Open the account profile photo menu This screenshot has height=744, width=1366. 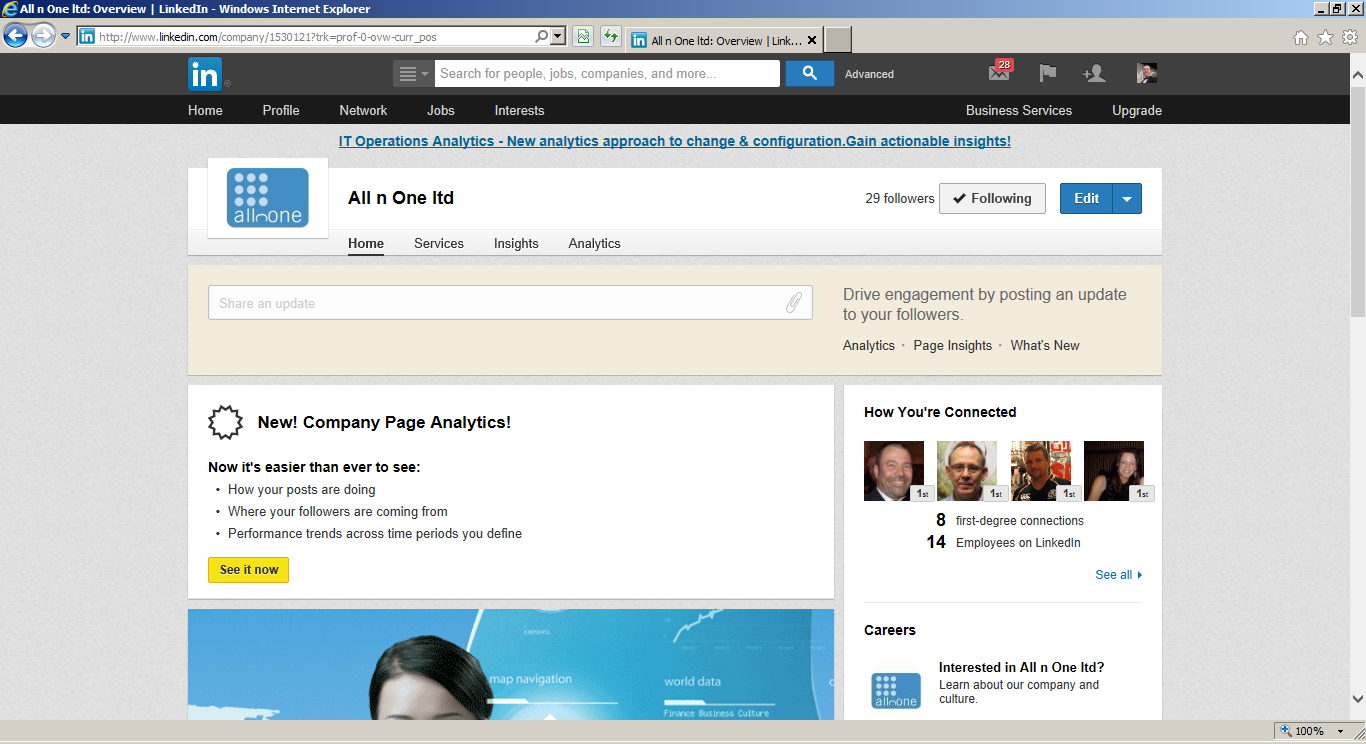(1147, 73)
